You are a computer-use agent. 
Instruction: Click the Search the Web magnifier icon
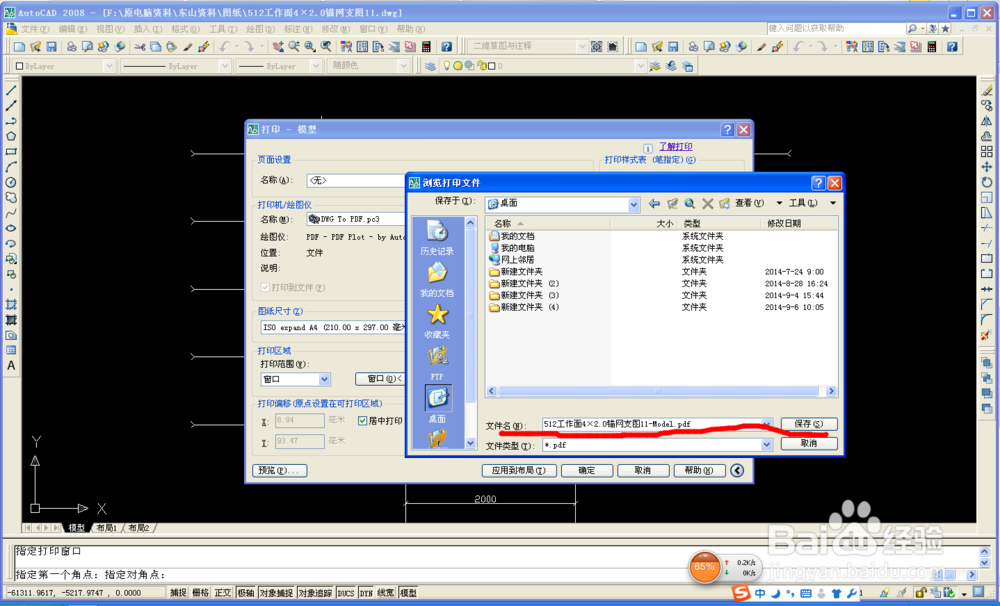click(x=689, y=203)
